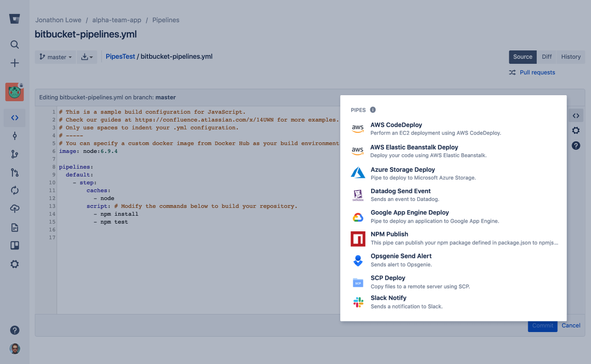Open Pipelines circular arrows icon in sidebar

pyautogui.click(x=14, y=190)
